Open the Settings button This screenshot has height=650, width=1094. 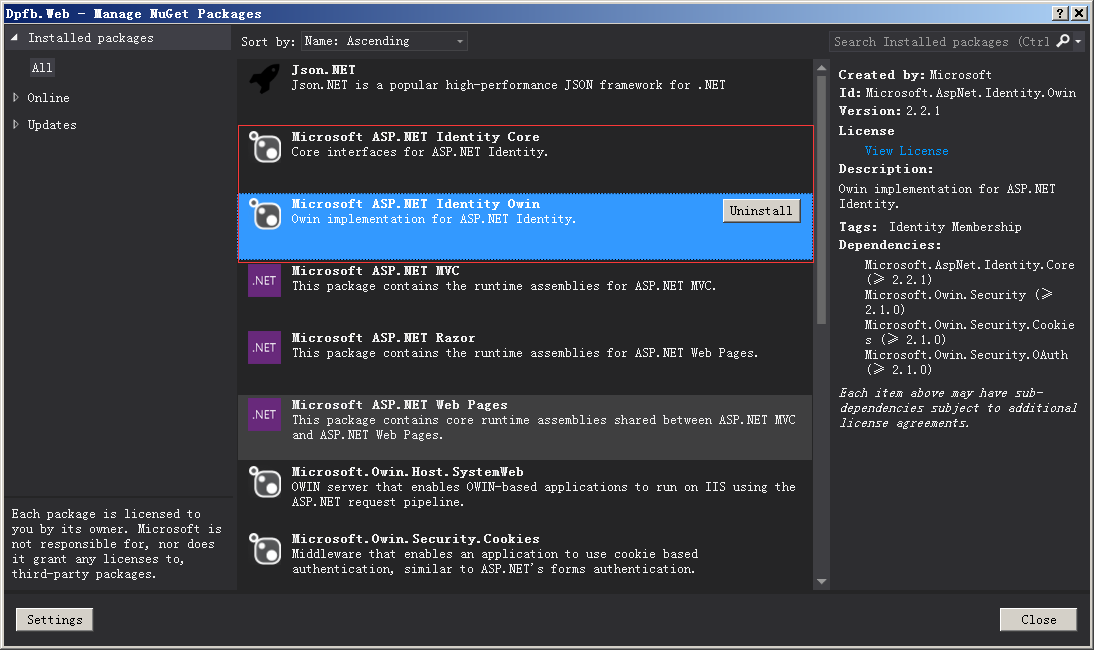pyautogui.click(x=54, y=619)
